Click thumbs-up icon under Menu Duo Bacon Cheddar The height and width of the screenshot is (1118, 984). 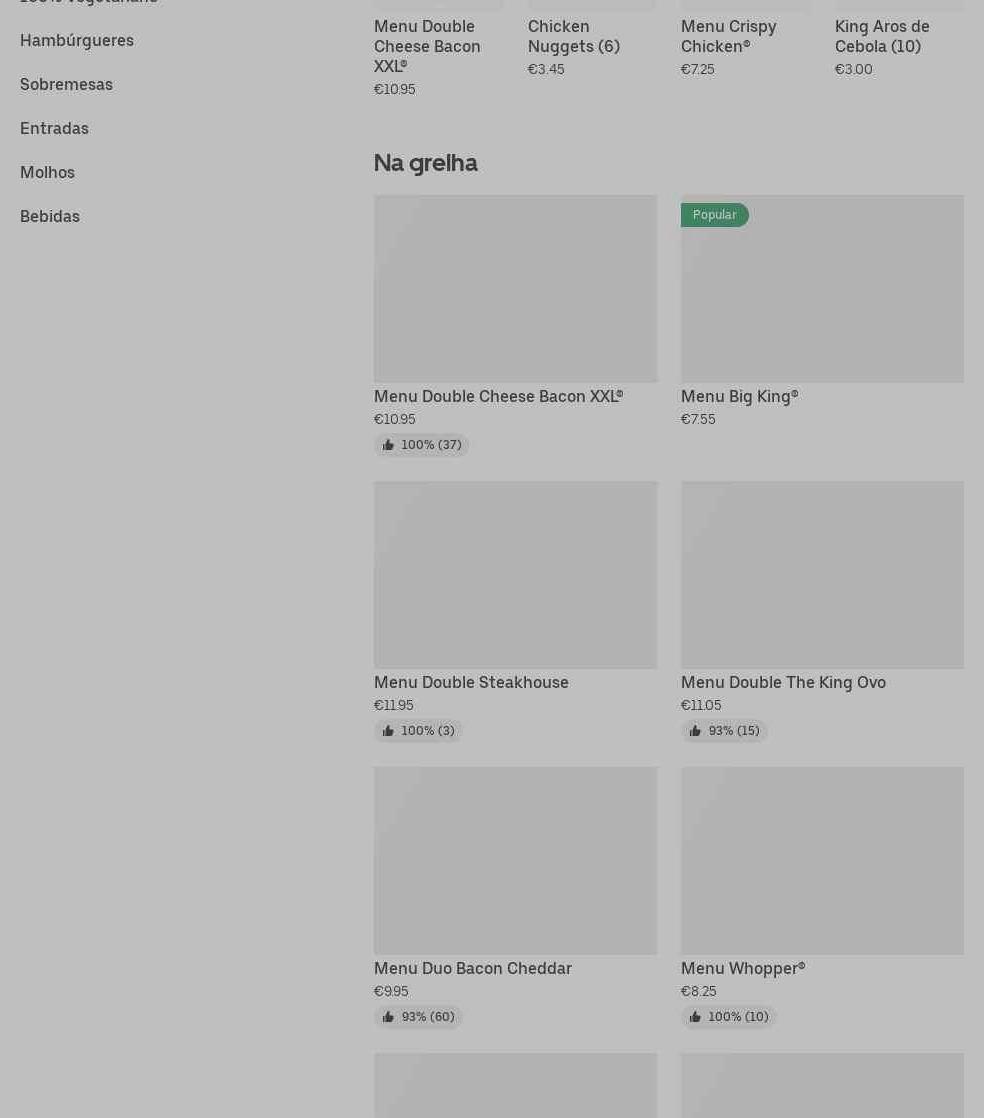click(388, 1018)
